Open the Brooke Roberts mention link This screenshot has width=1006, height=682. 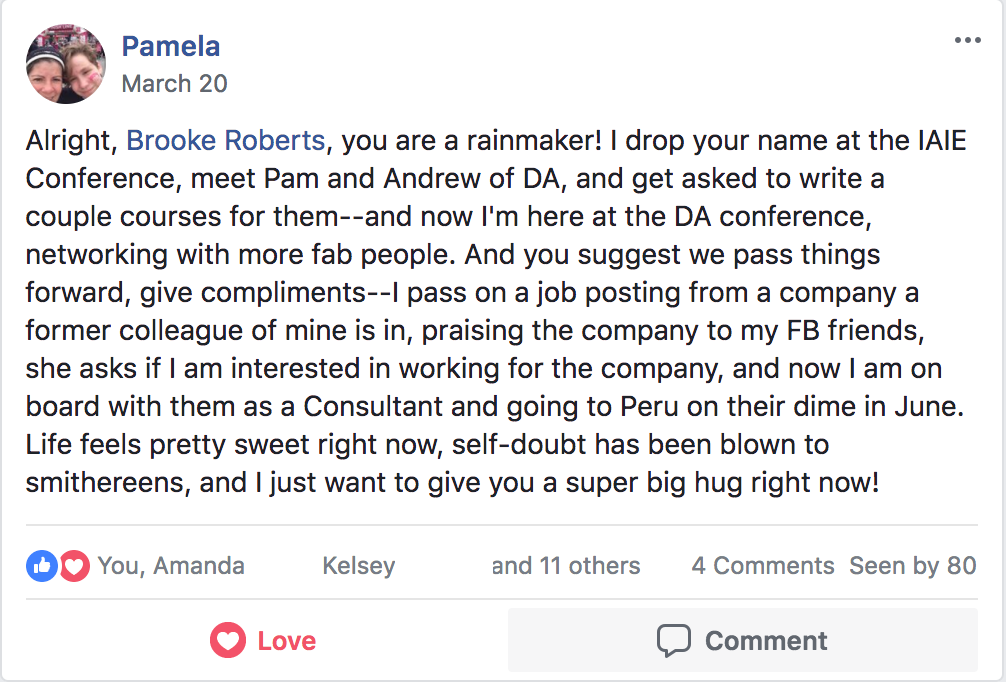tap(225, 141)
